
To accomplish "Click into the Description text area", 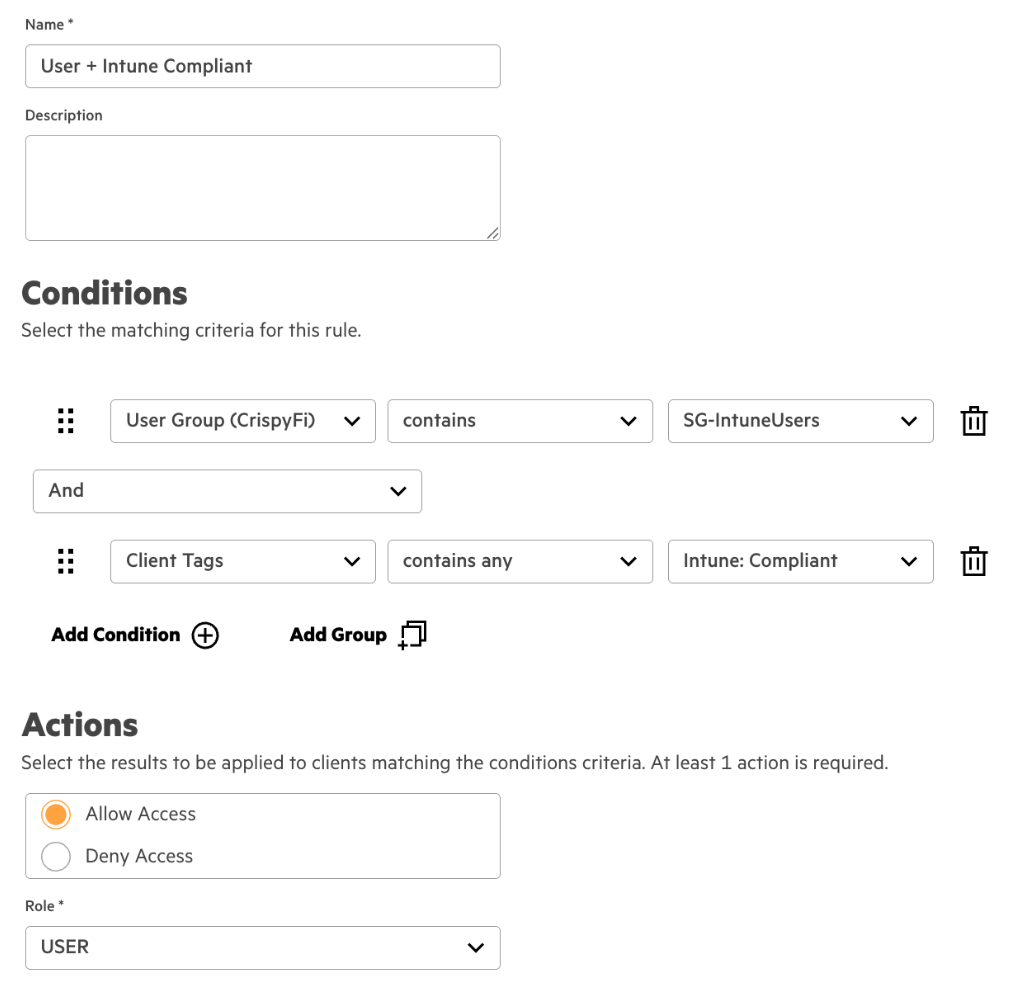I will (262, 188).
